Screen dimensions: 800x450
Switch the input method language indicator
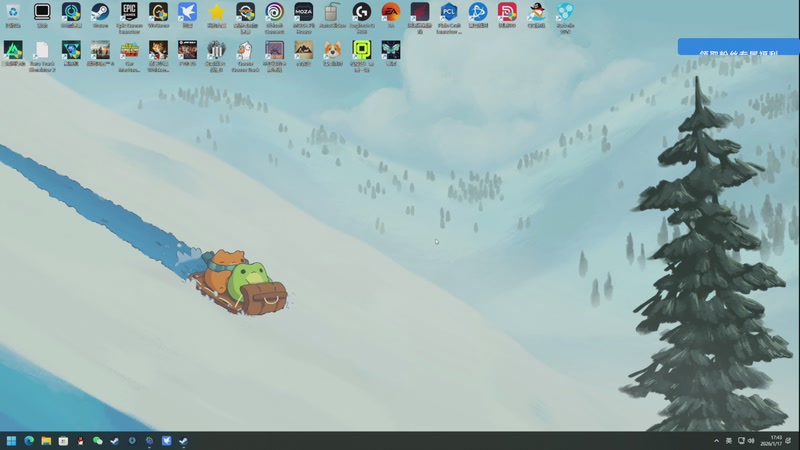[x=729, y=441]
